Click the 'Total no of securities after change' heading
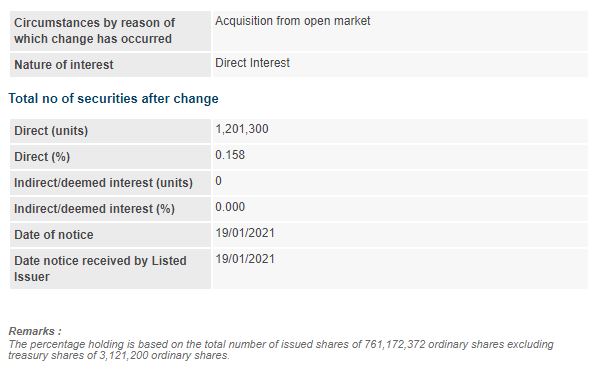599x372 pixels. point(113,99)
